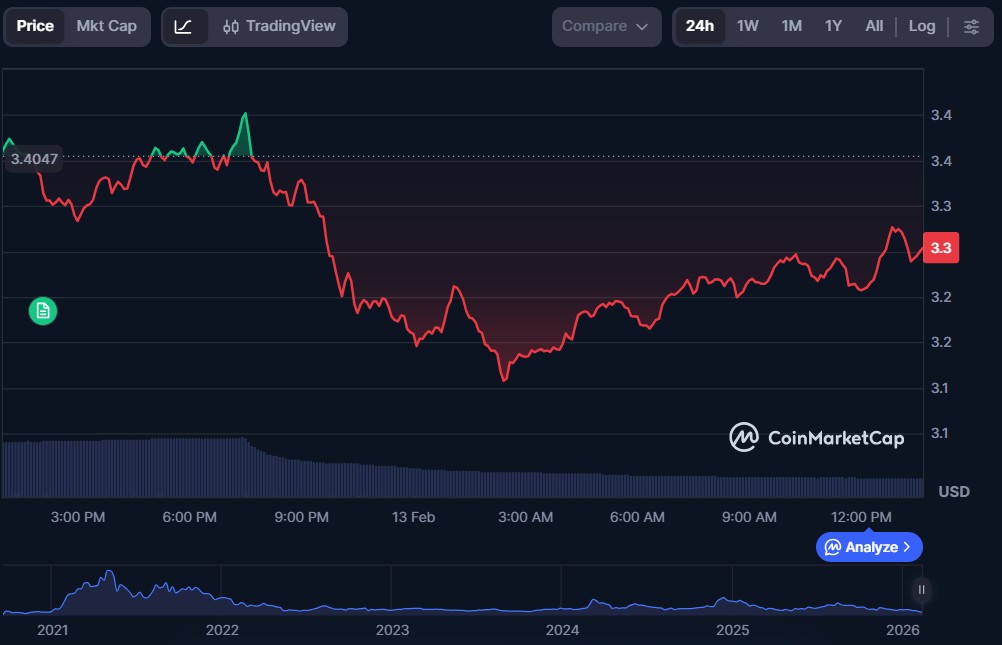Open the Compare dropdown
Screen dimensions: 1002x645
point(606,27)
